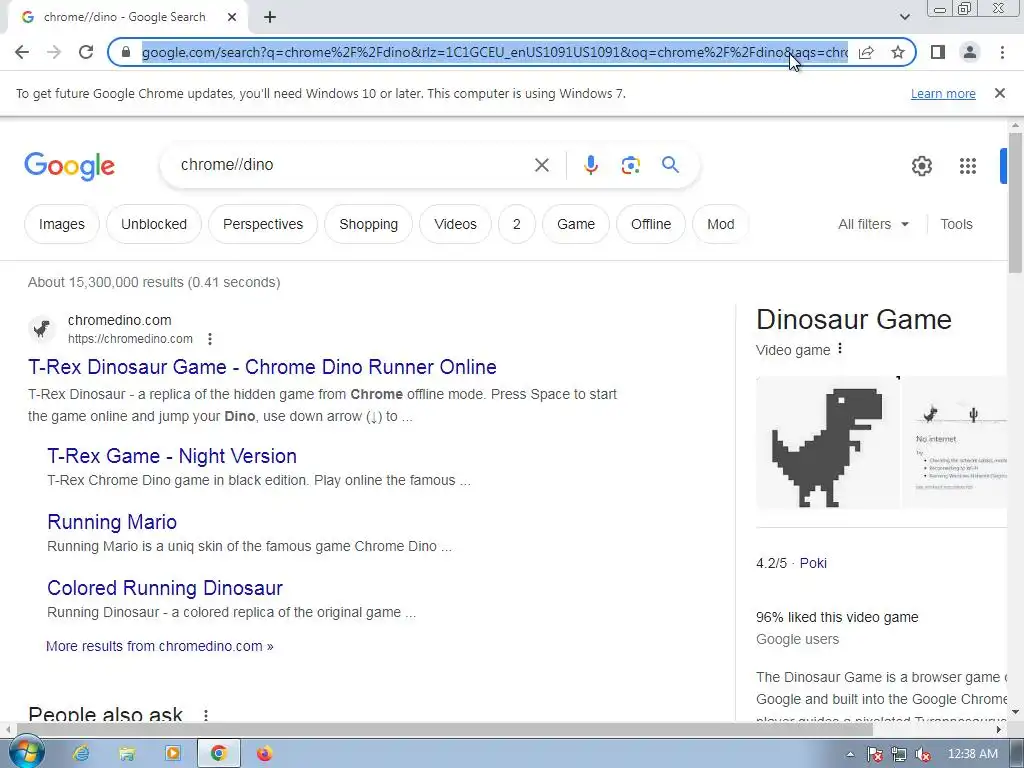Open the Poki rating link
This screenshot has height=768, width=1024.
point(813,563)
